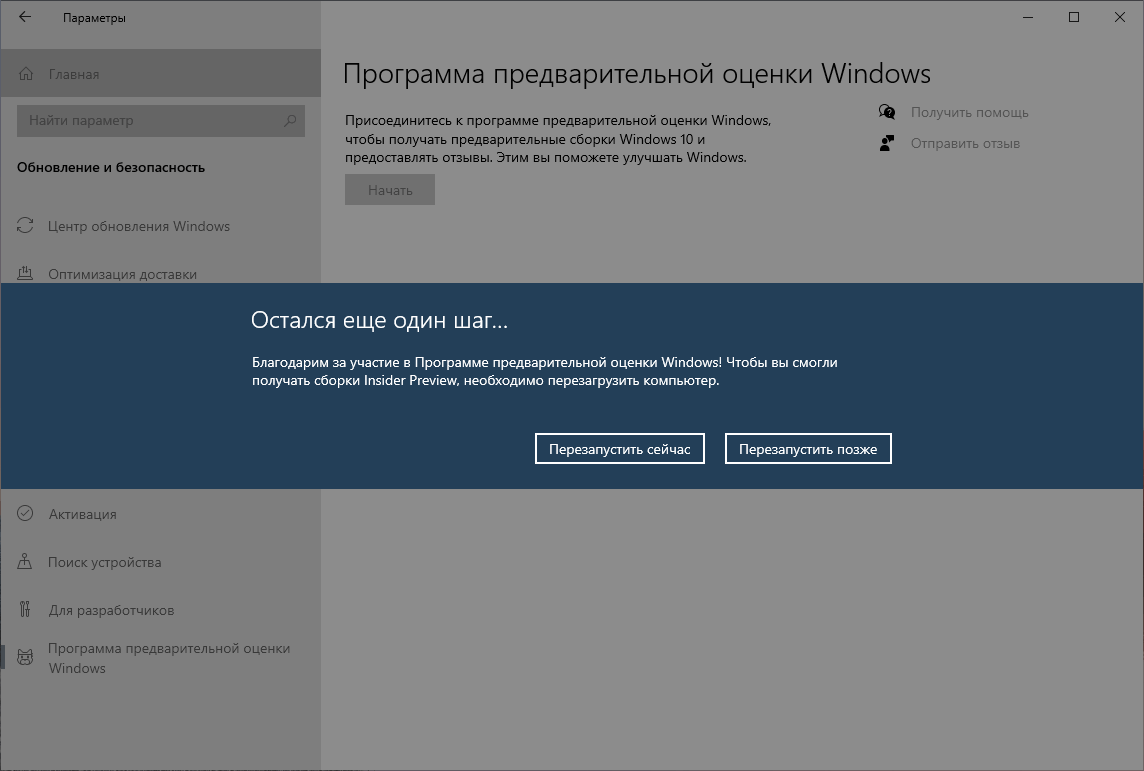Select Оптимизация доставки in the sidebar
Screen dimensions: 1144x771
click(x=161, y=274)
